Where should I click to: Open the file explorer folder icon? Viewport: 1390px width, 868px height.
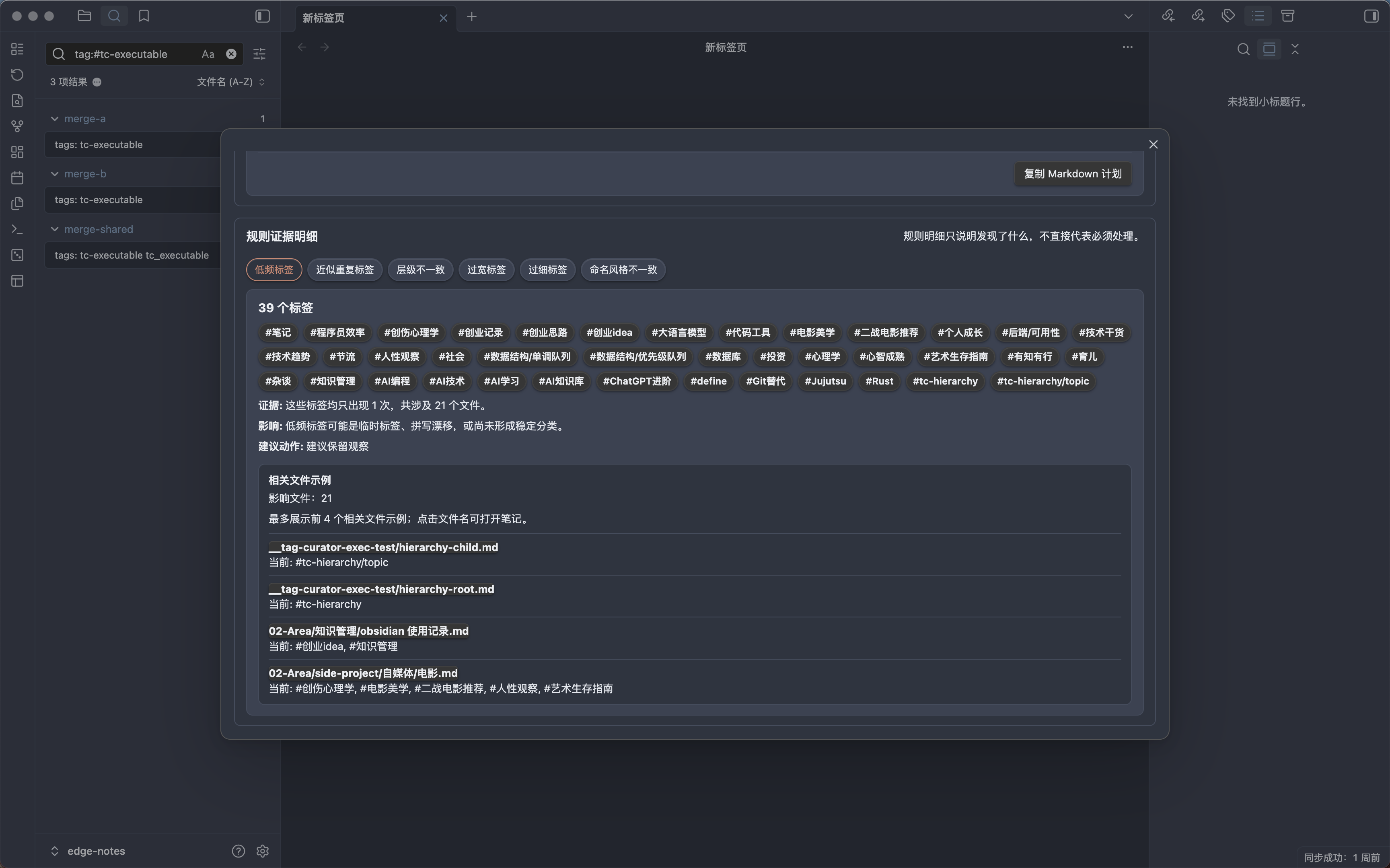(x=84, y=16)
